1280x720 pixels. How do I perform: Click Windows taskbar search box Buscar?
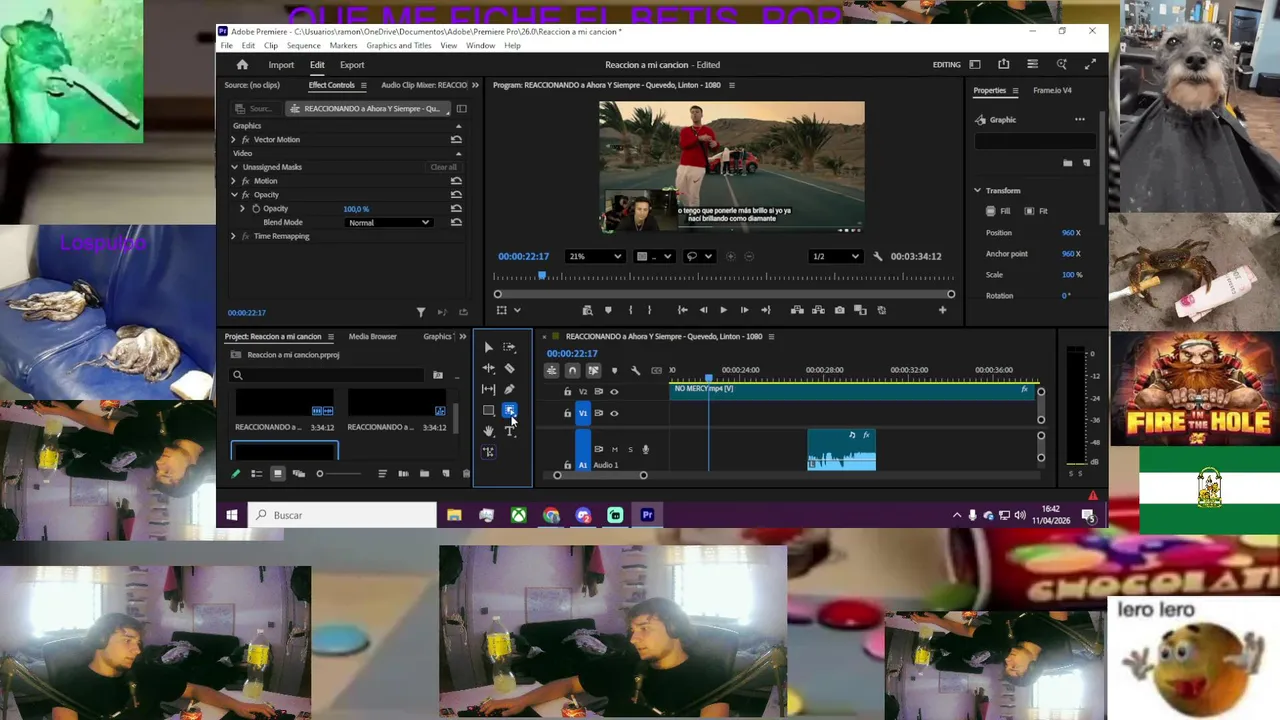[342, 515]
